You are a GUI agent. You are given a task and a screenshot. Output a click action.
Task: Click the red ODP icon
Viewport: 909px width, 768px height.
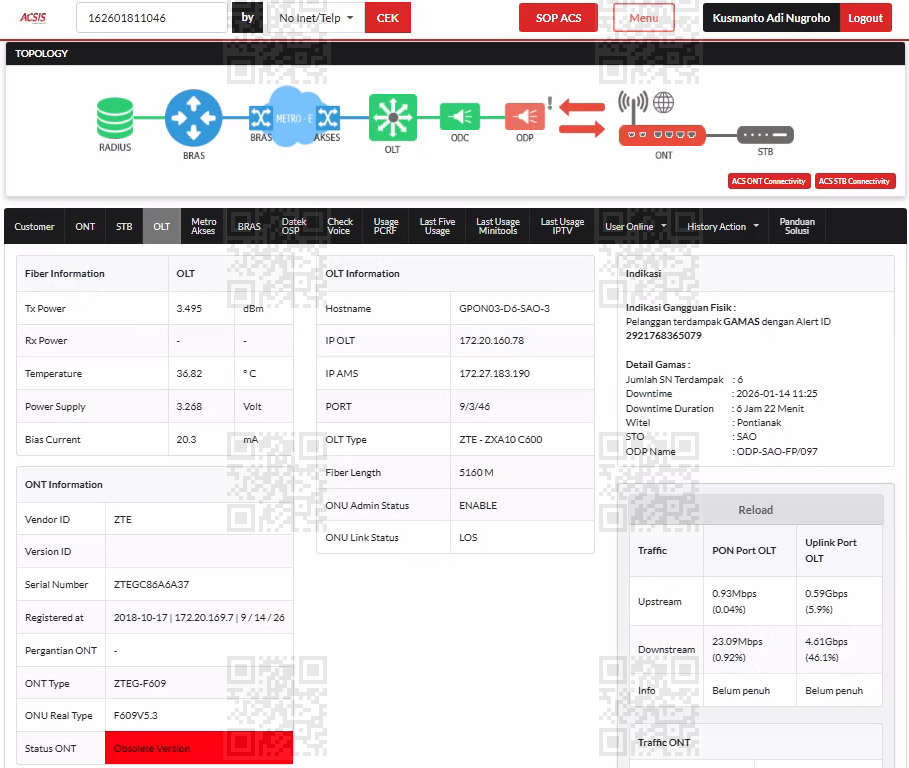click(x=525, y=117)
